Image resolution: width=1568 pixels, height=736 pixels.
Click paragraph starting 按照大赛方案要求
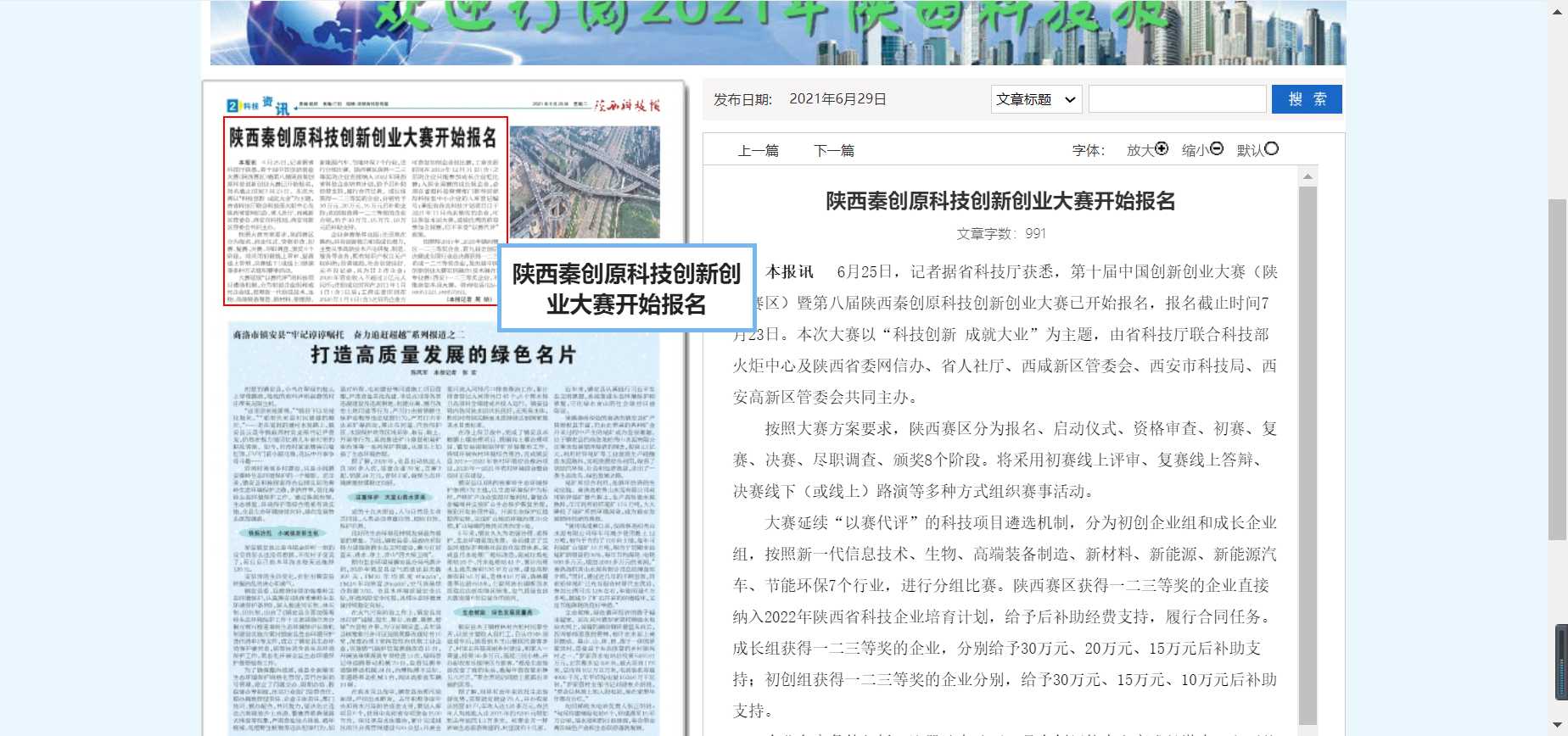(x=1005, y=460)
